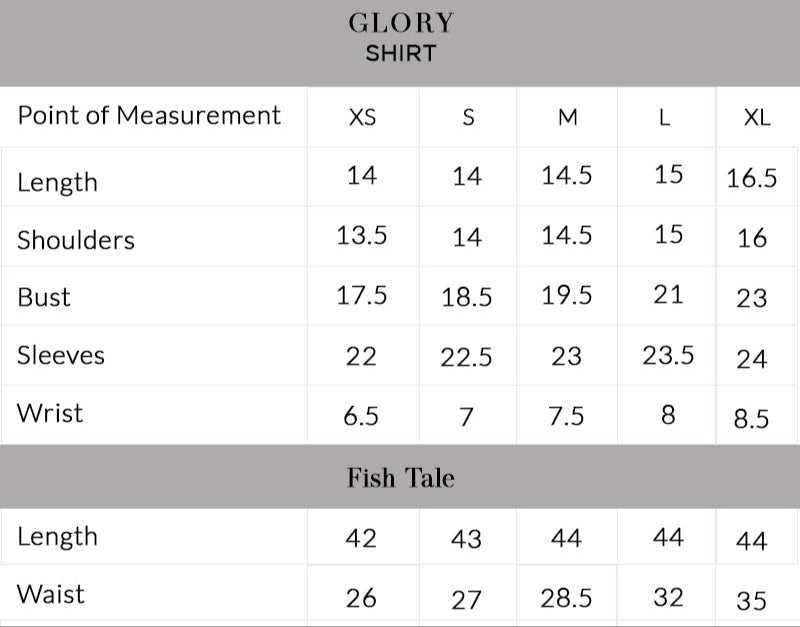Select the Point of Measurement header

coord(149,115)
